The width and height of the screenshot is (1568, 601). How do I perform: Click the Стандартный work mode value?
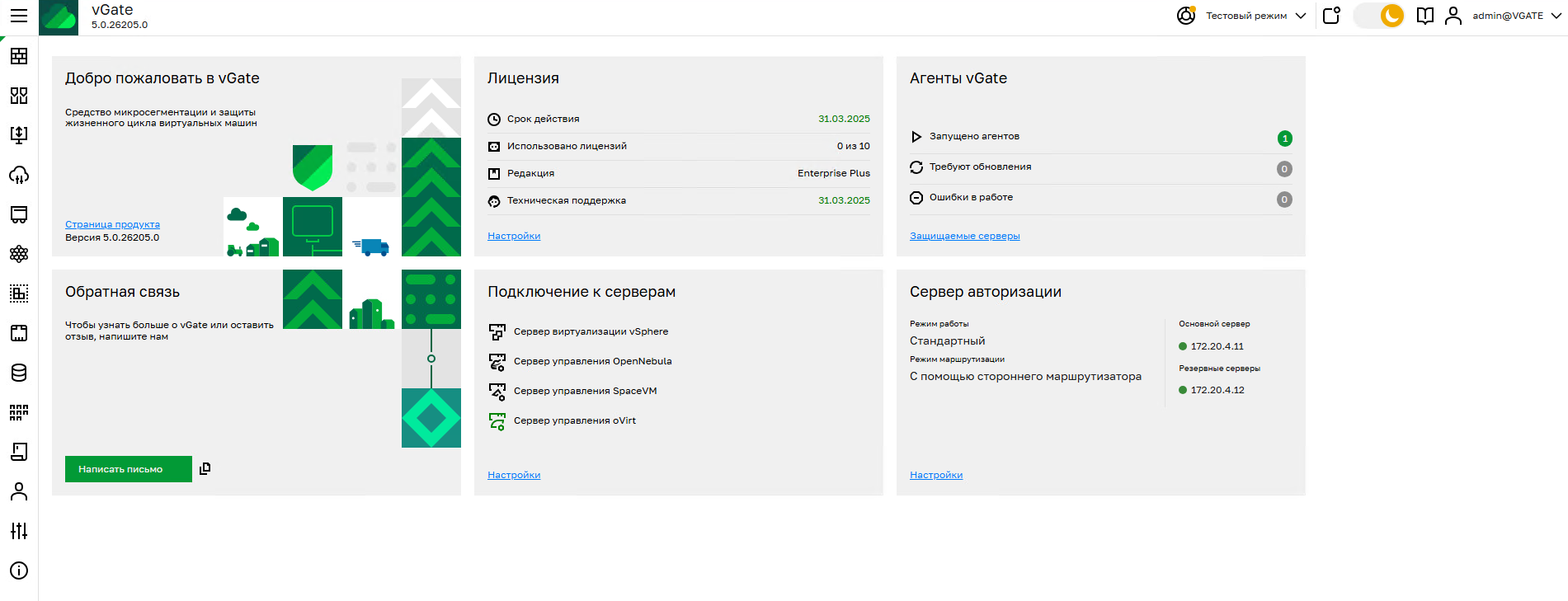(x=947, y=340)
